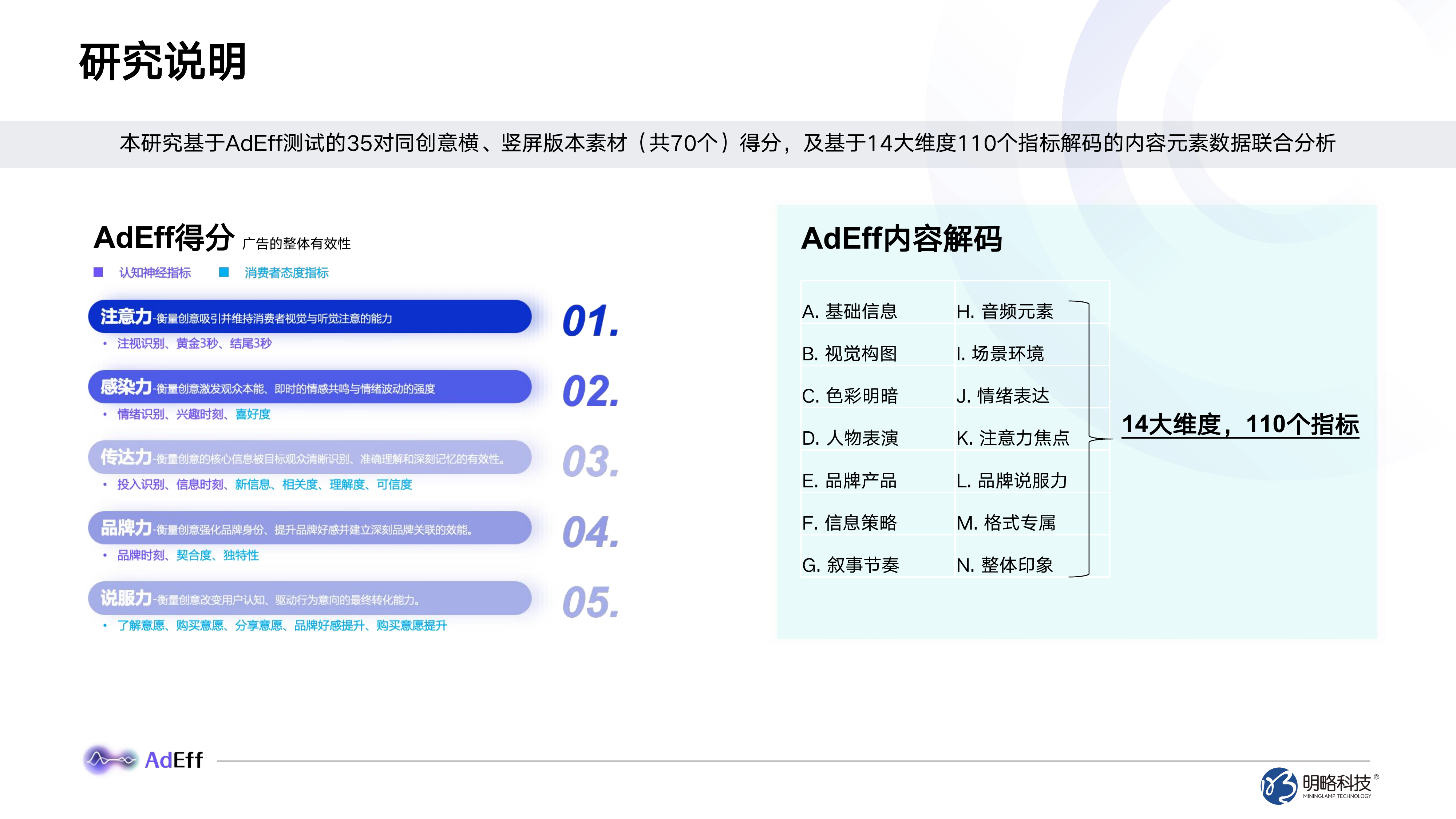
Task: Click the purple 认知神经指标 legend square
Action: coord(98,272)
